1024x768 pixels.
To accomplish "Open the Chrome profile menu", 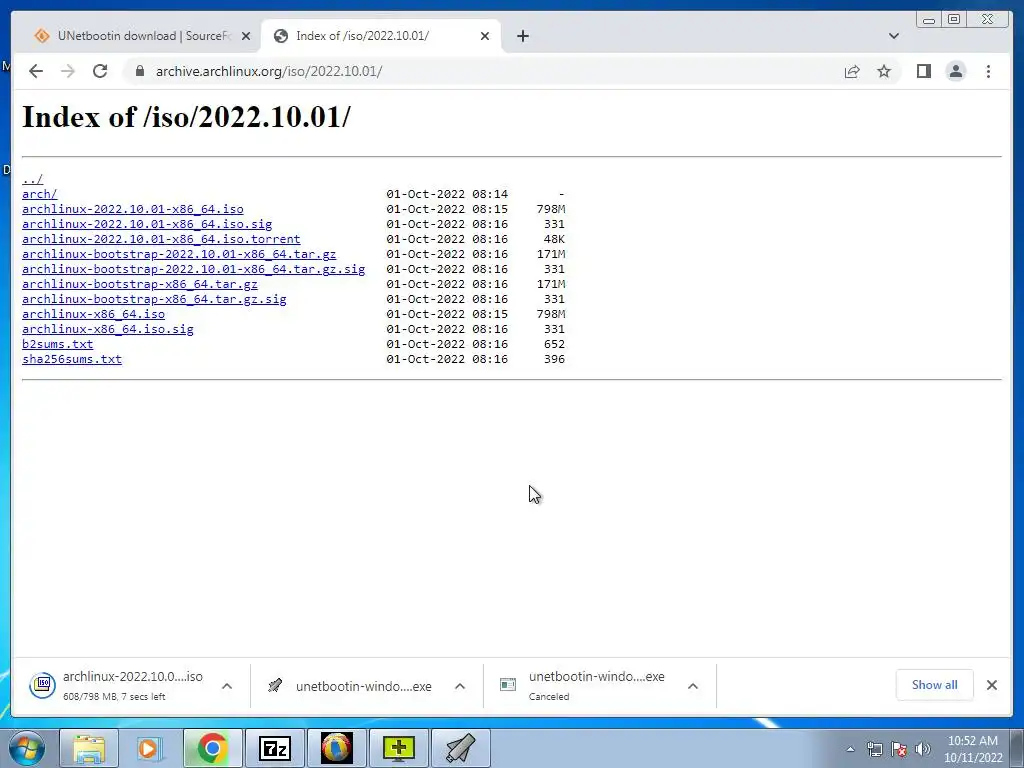I will pos(956,71).
